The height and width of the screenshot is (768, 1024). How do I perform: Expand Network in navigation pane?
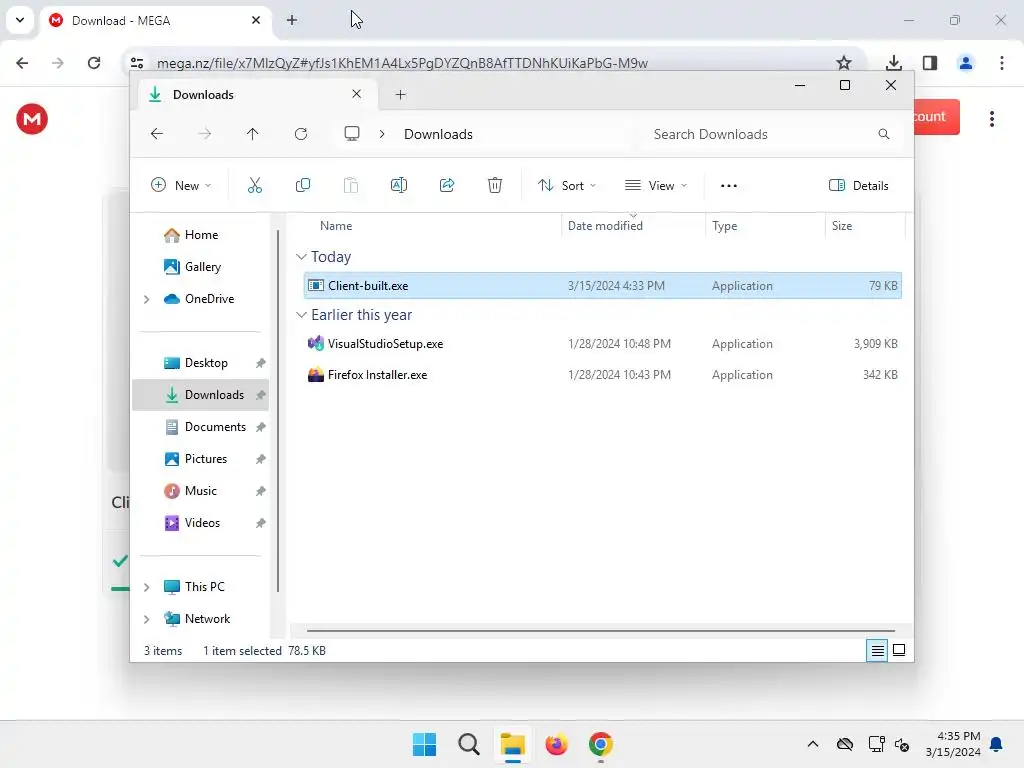click(147, 619)
